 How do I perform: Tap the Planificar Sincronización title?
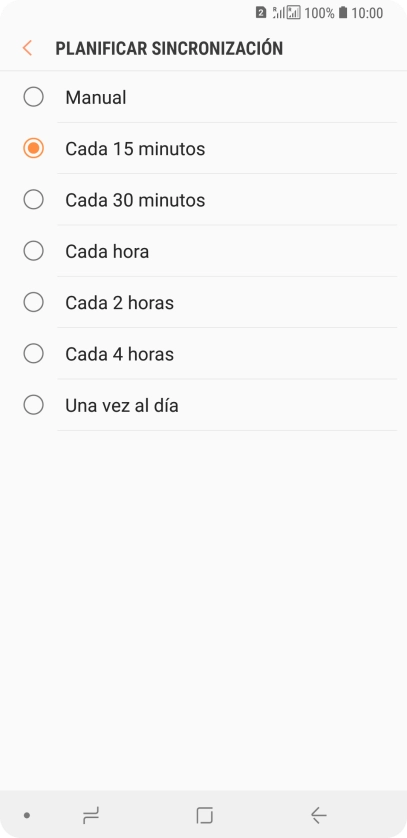pos(169,48)
